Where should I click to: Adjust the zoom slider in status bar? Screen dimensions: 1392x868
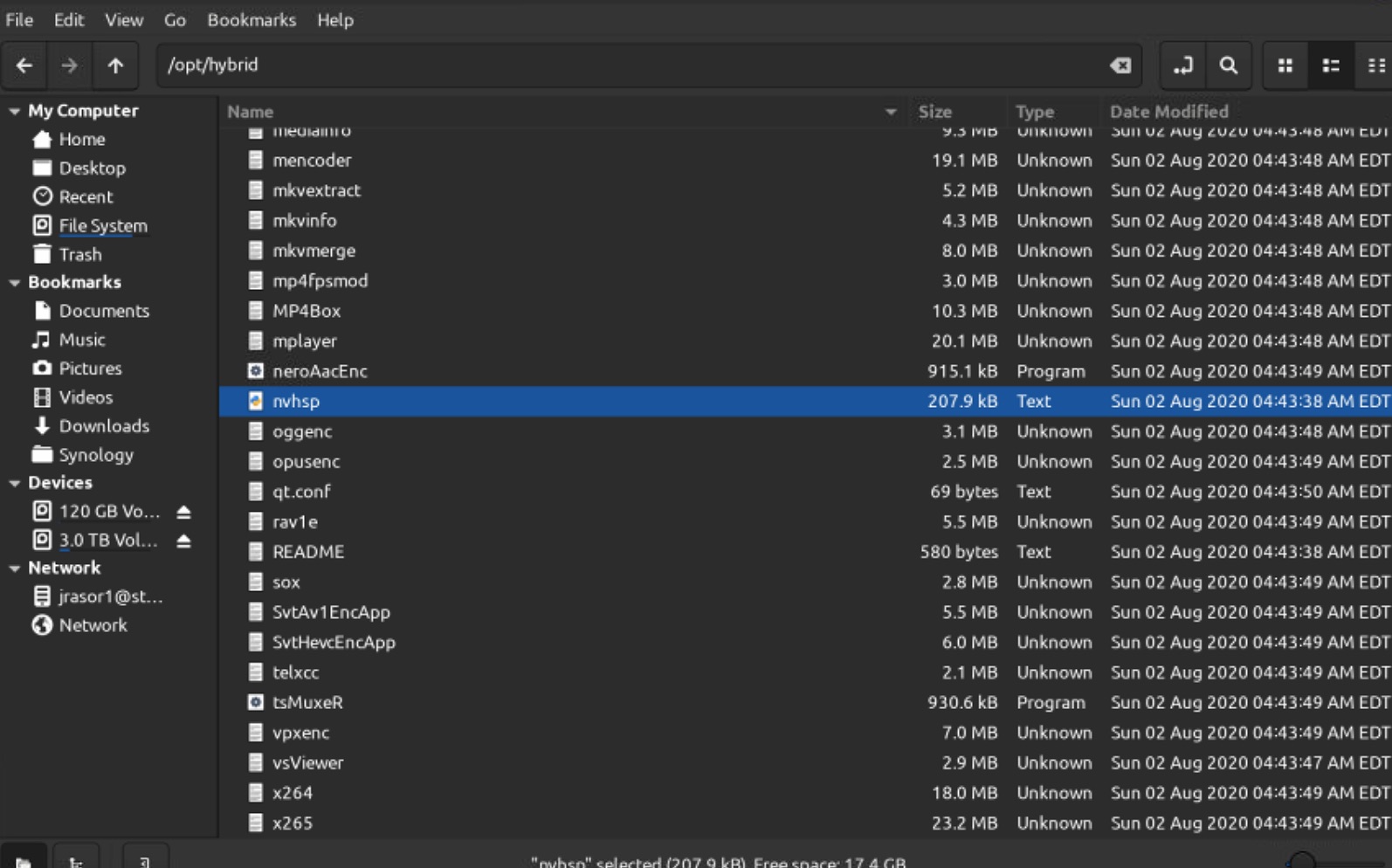(x=1302, y=861)
